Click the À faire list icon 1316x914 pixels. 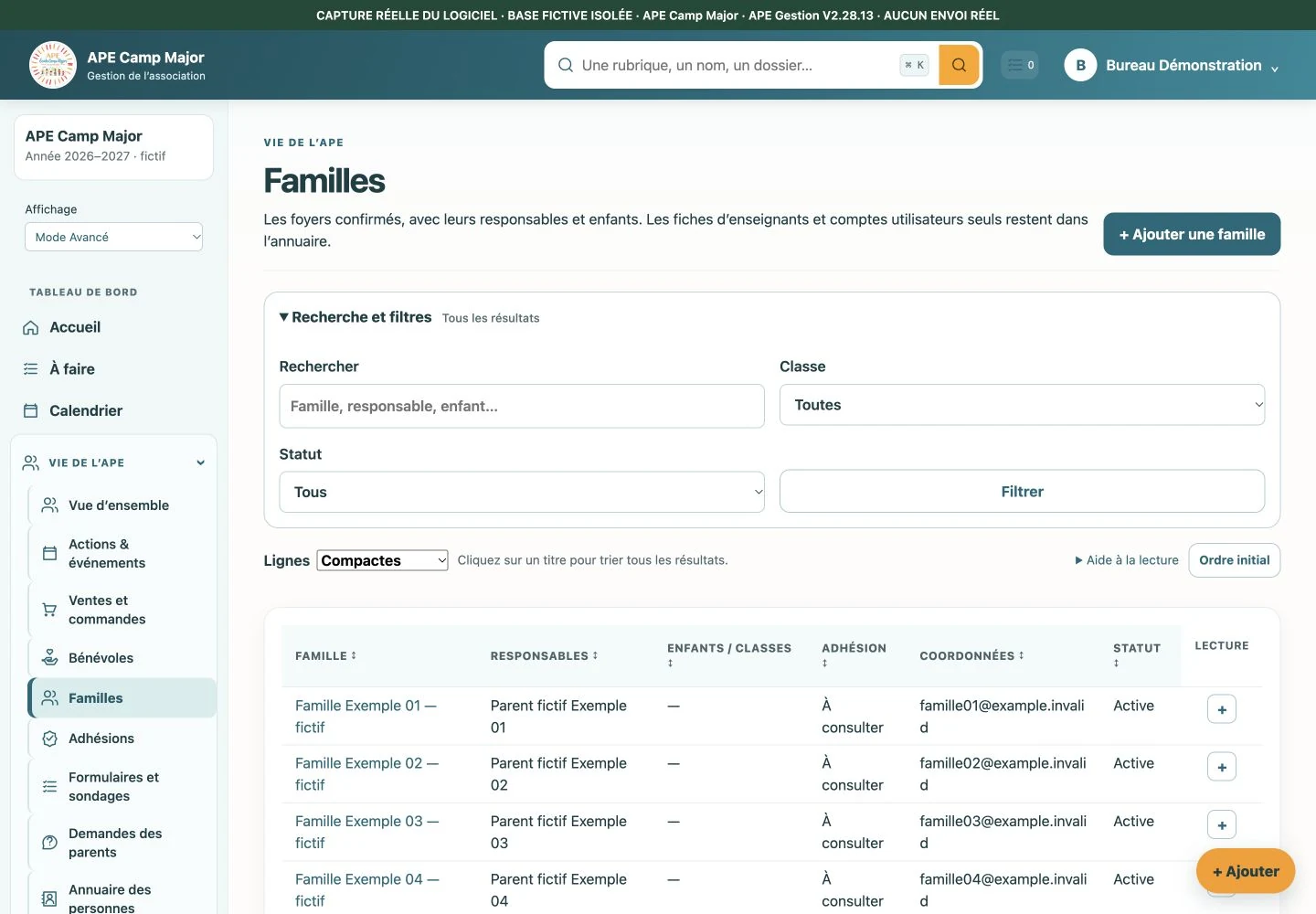click(30, 369)
